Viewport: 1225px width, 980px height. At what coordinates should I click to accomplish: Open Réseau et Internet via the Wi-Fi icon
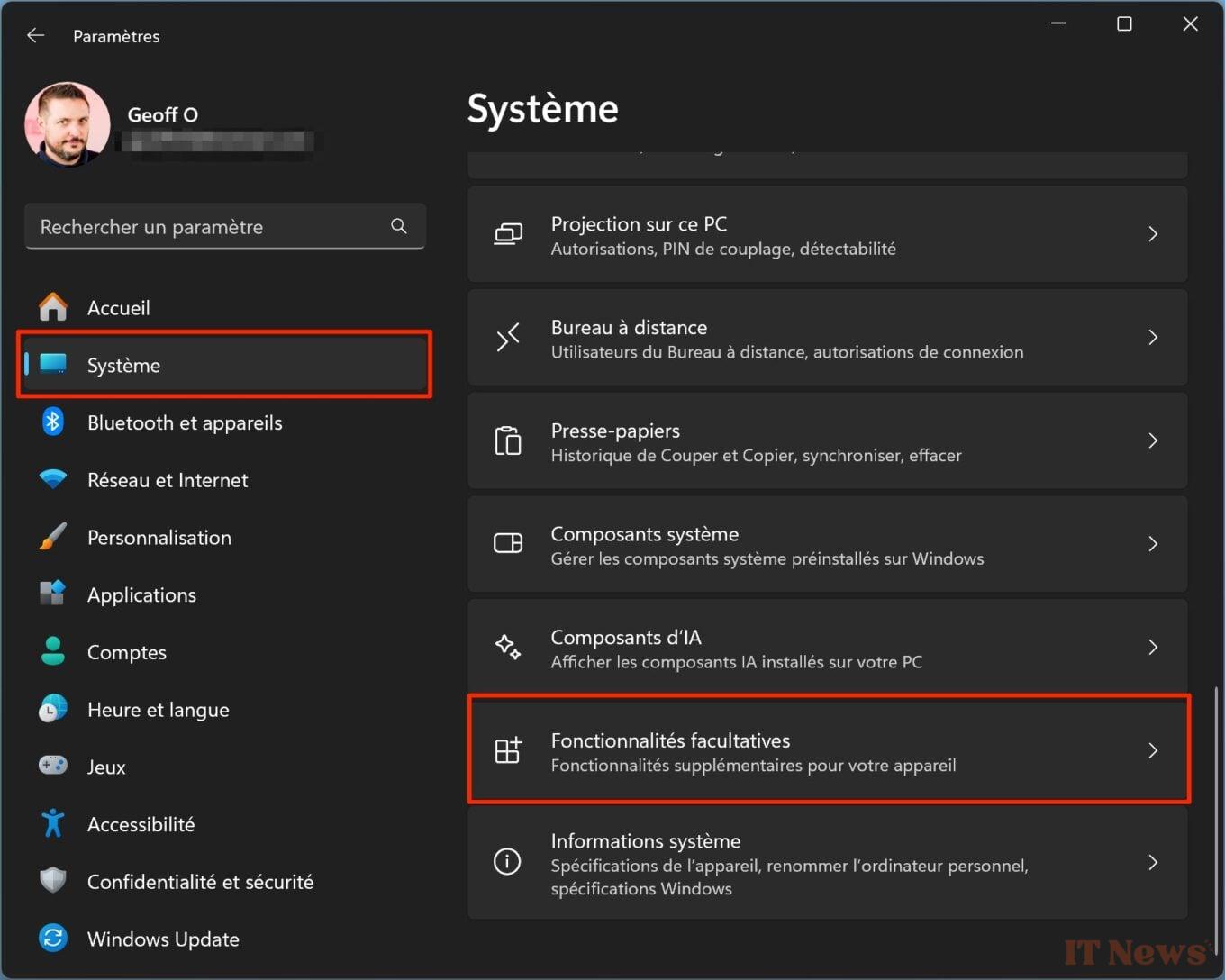coord(53,479)
